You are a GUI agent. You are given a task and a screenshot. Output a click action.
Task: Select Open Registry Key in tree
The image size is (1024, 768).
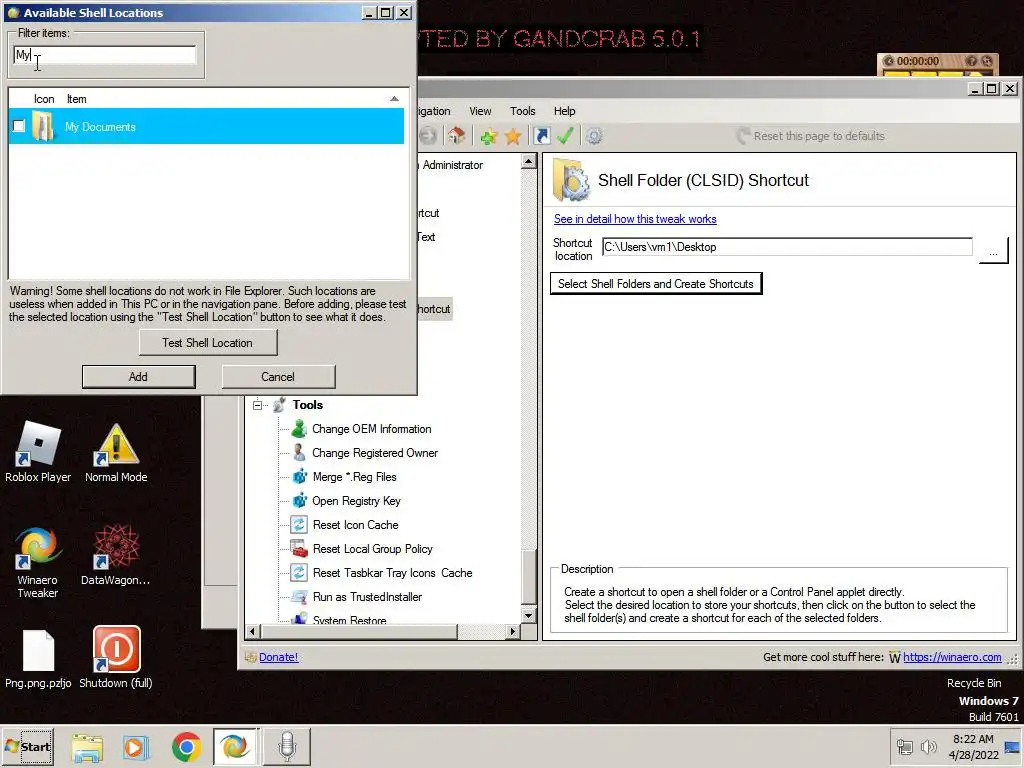click(356, 501)
